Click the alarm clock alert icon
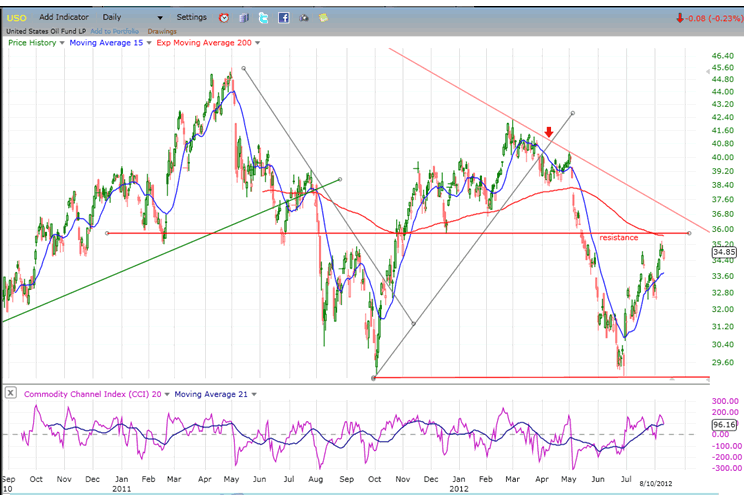The height and width of the screenshot is (504, 744). pyautogui.click(x=223, y=18)
